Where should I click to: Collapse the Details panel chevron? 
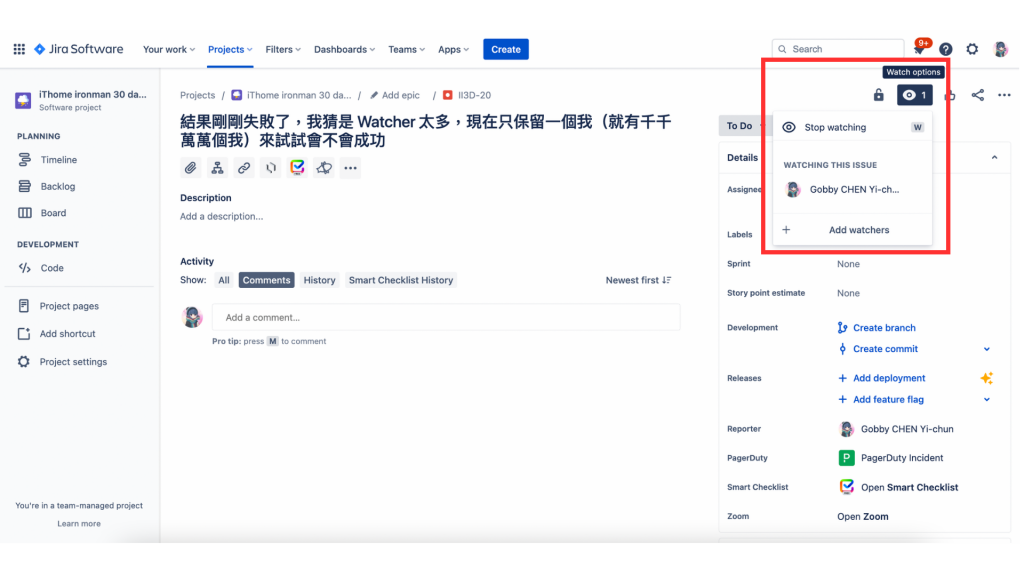pos(994,157)
